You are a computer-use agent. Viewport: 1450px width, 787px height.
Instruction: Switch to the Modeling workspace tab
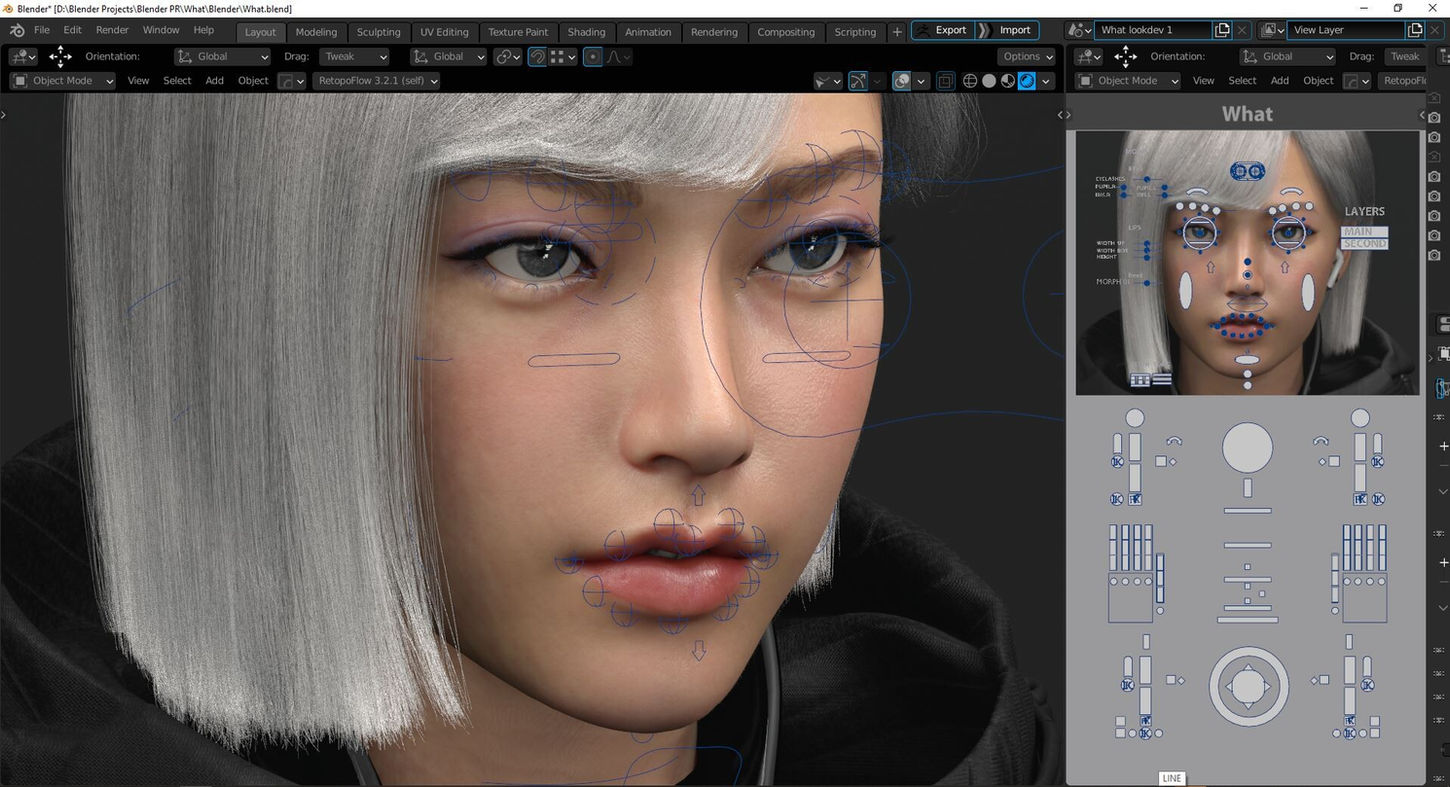point(316,32)
